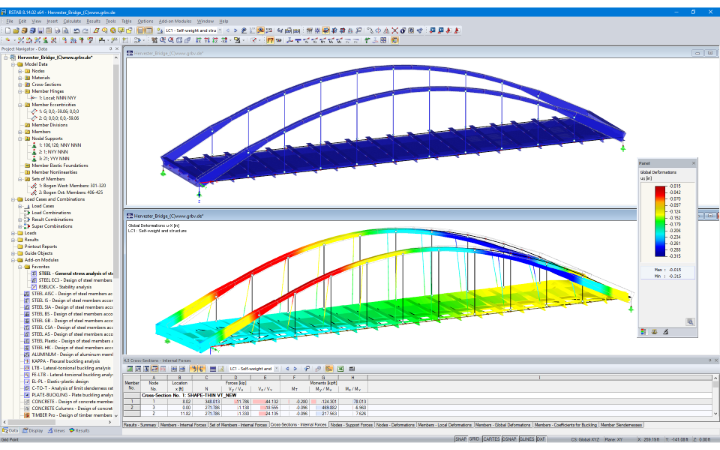This screenshot has height=450, width=720.
Task: Click the color scale icon at Panel bottom-left
Action: pyautogui.click(x=644, y=332)
